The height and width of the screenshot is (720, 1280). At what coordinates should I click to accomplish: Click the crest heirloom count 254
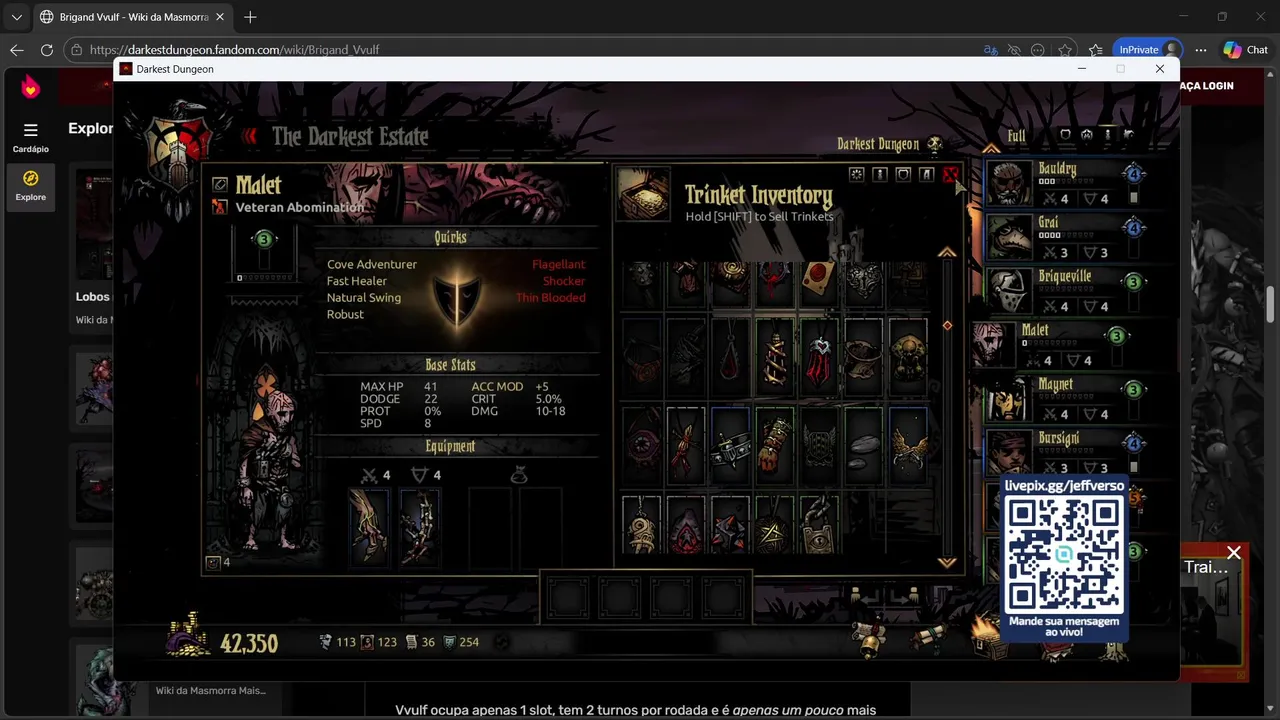[461, 642]
